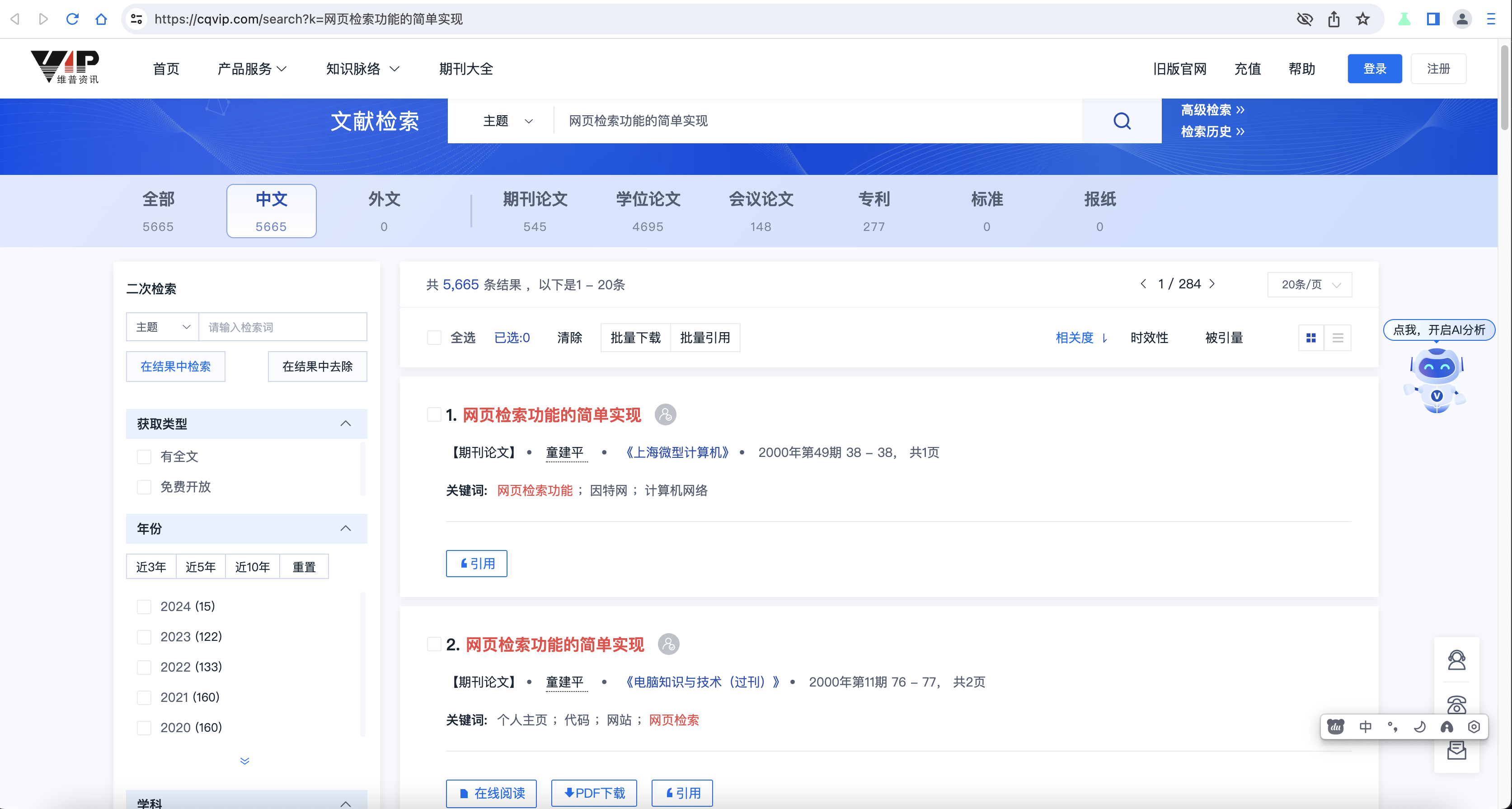Check the 2024 year filter

point(145,607)
